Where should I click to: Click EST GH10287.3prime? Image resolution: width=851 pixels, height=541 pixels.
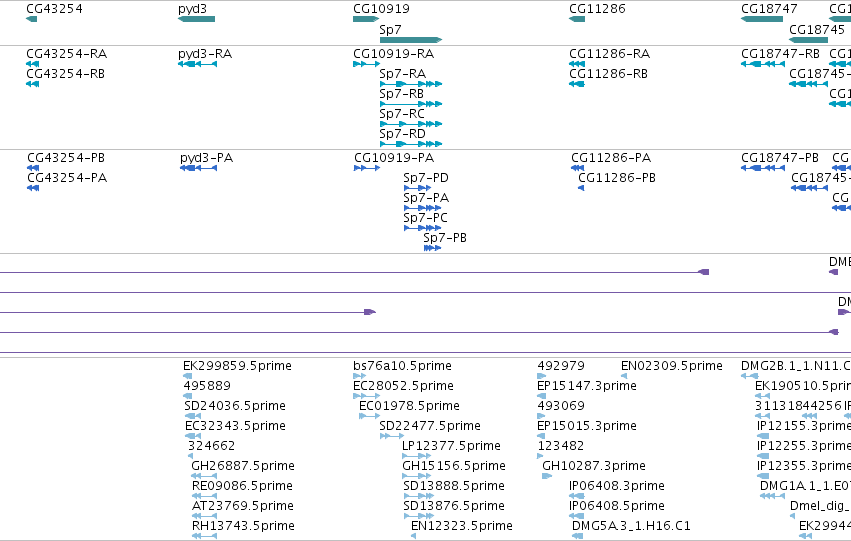pyautogui.click(x=594, y=466)
